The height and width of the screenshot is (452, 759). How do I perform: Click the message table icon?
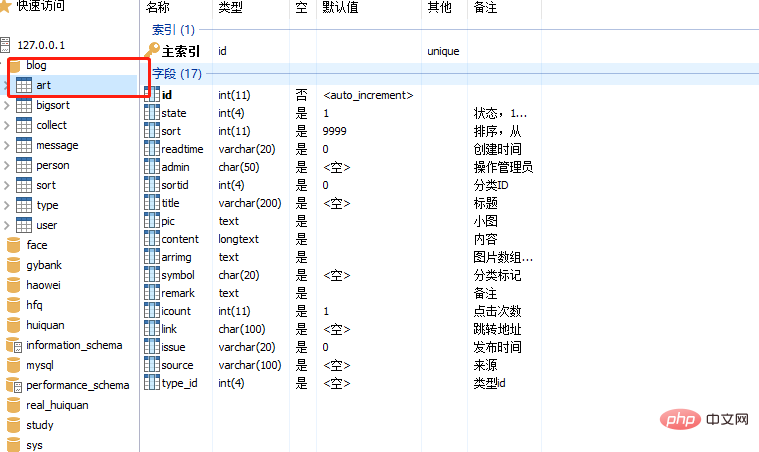24,145
